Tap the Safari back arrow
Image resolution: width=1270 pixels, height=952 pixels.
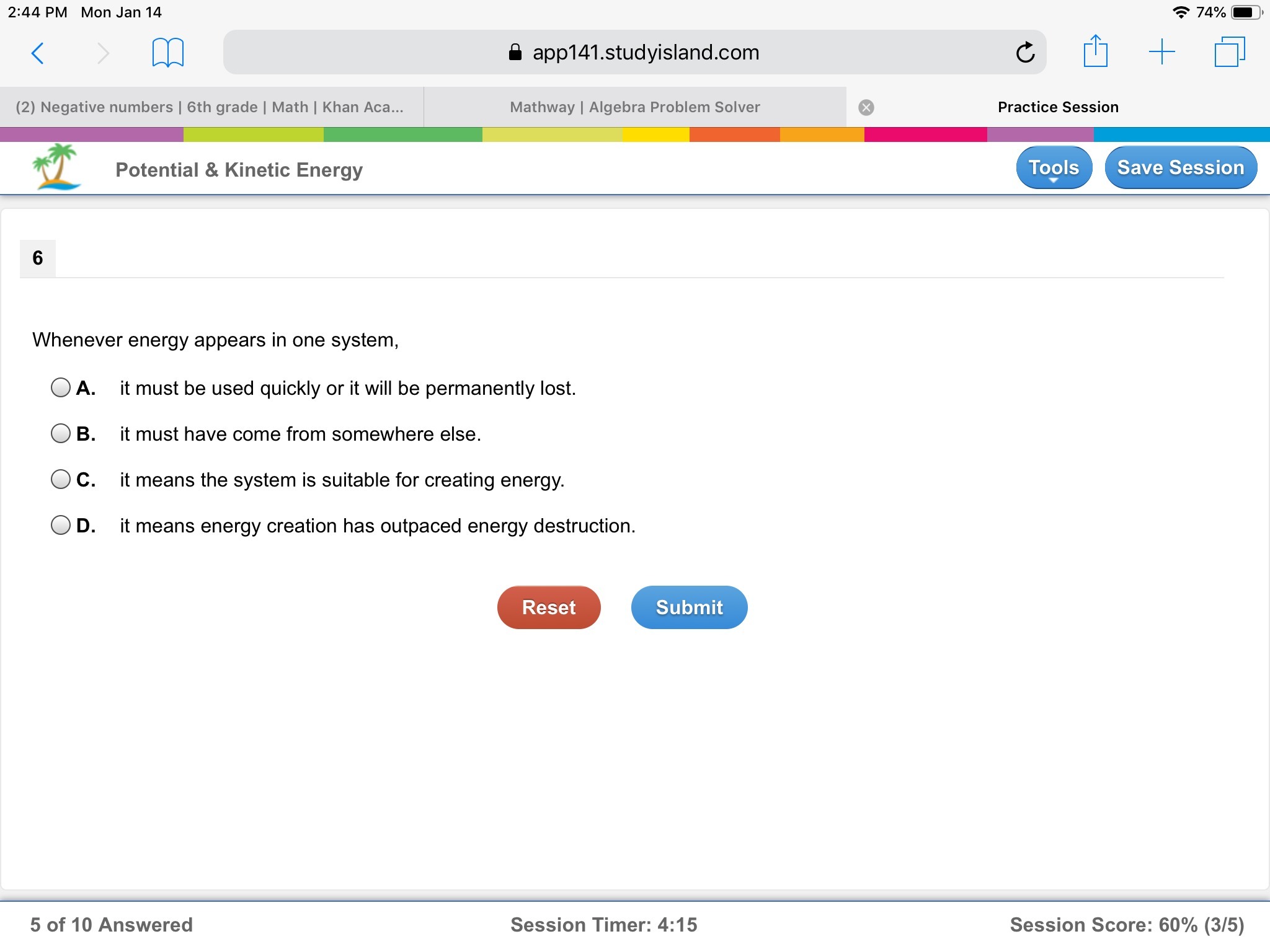pos(37,53)
